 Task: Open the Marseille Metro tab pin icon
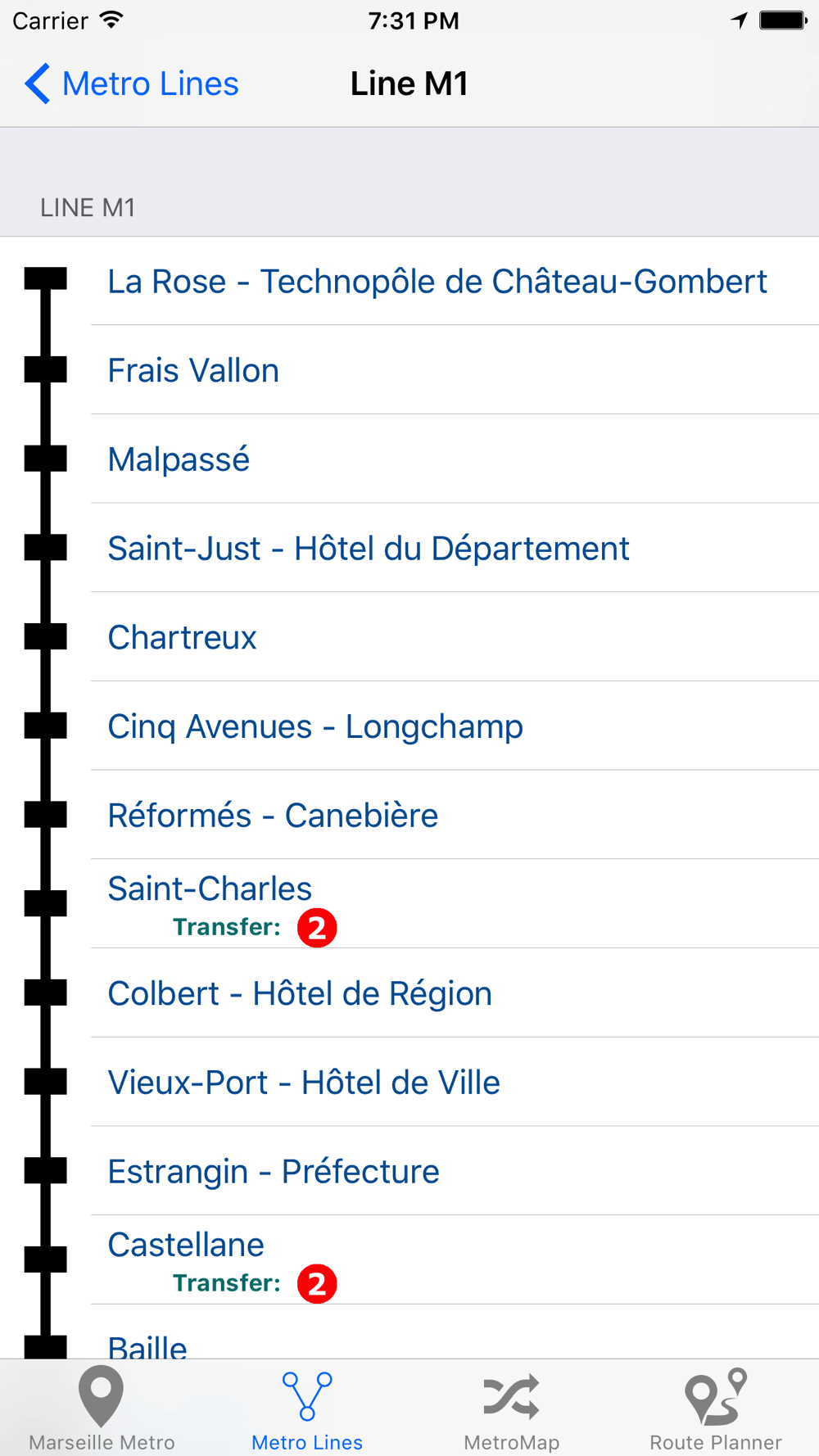[102, 1397]
